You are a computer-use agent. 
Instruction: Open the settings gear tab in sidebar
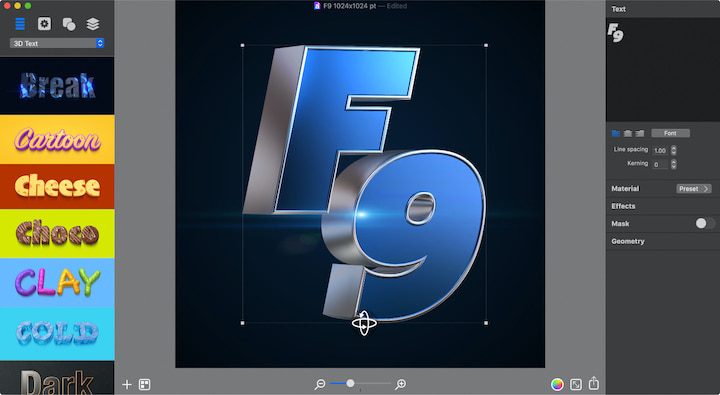pos(44,24)
